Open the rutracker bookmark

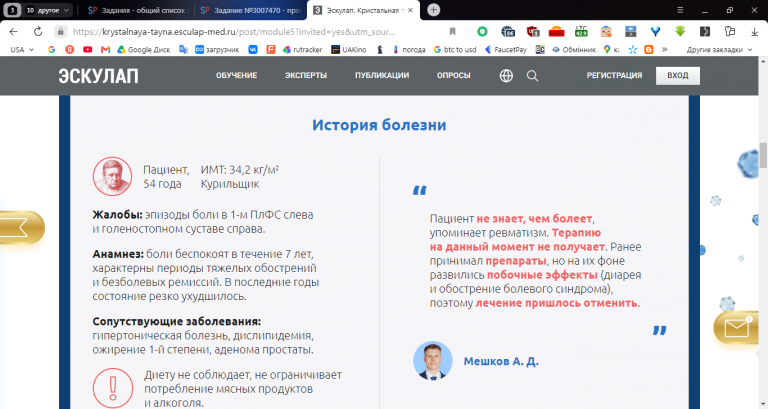pos(303,49)
